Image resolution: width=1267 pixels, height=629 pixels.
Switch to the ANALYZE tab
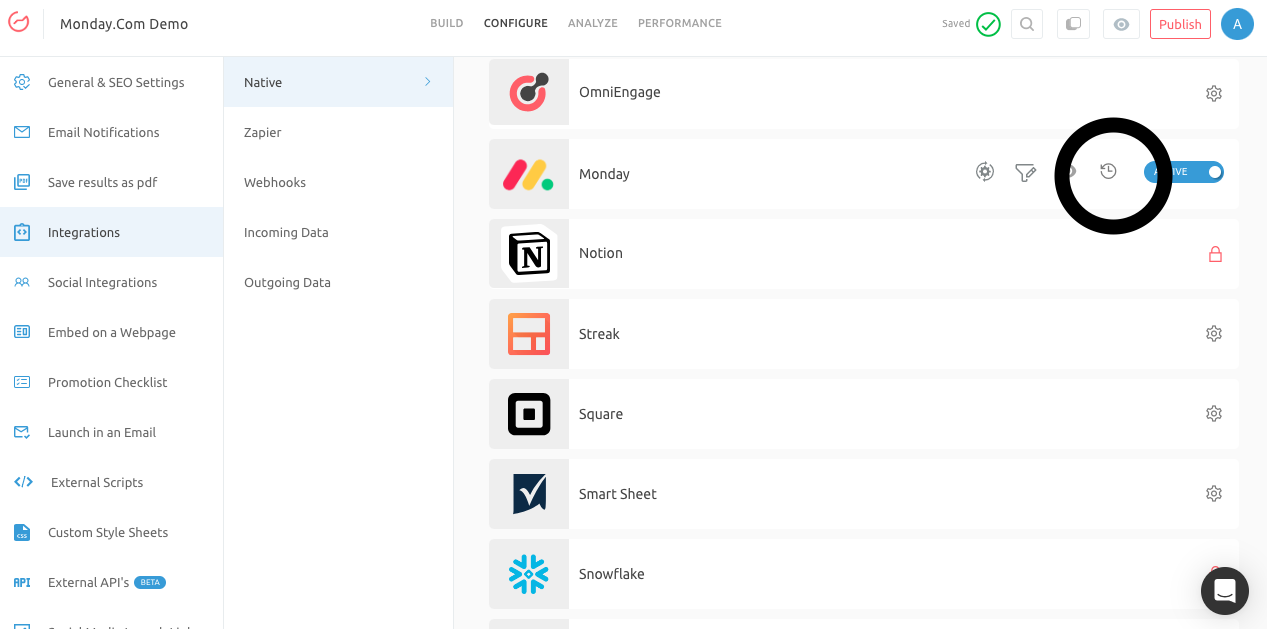click(x=592, y=23)
